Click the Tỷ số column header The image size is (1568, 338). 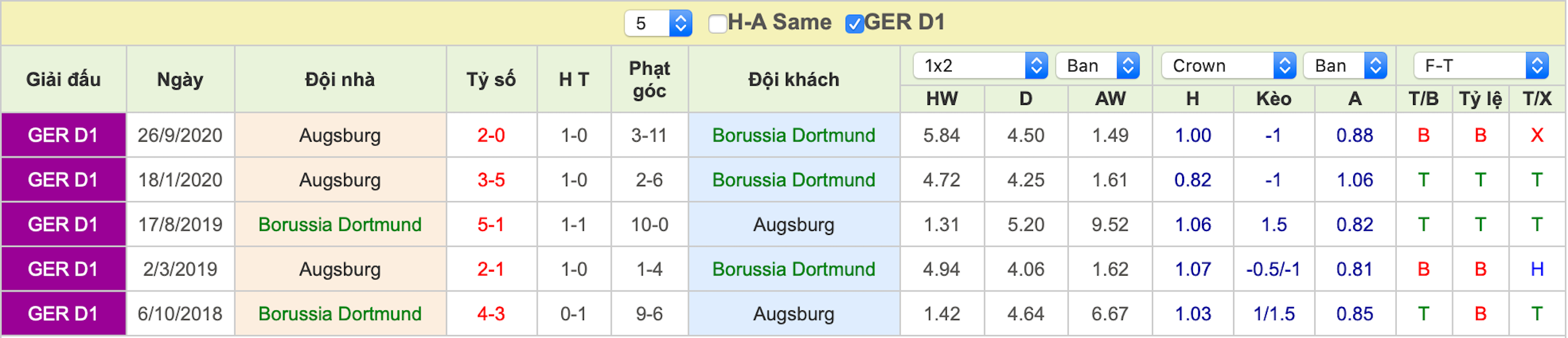[491, 79]
